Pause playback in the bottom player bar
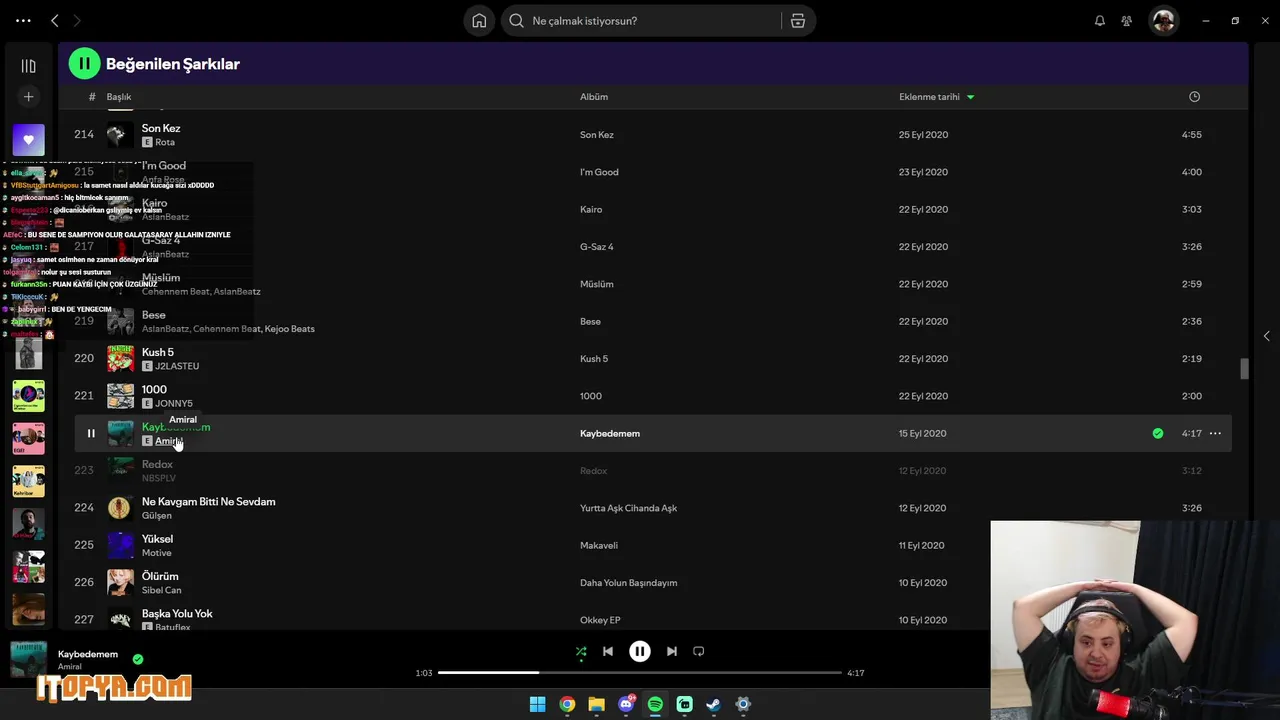Viewport: 1280px width, 720px height. point(640,651)
